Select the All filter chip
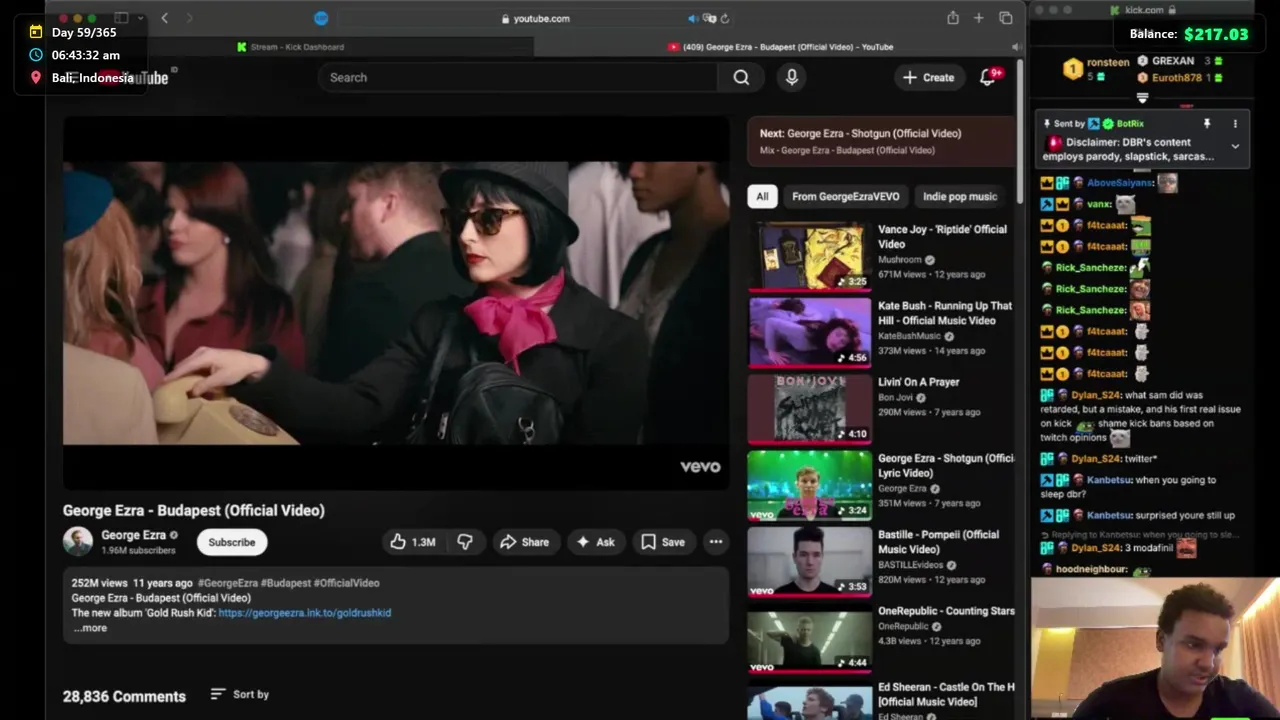Image resolution: width=1280 pixels, height=720 pixels. (762, 196)
